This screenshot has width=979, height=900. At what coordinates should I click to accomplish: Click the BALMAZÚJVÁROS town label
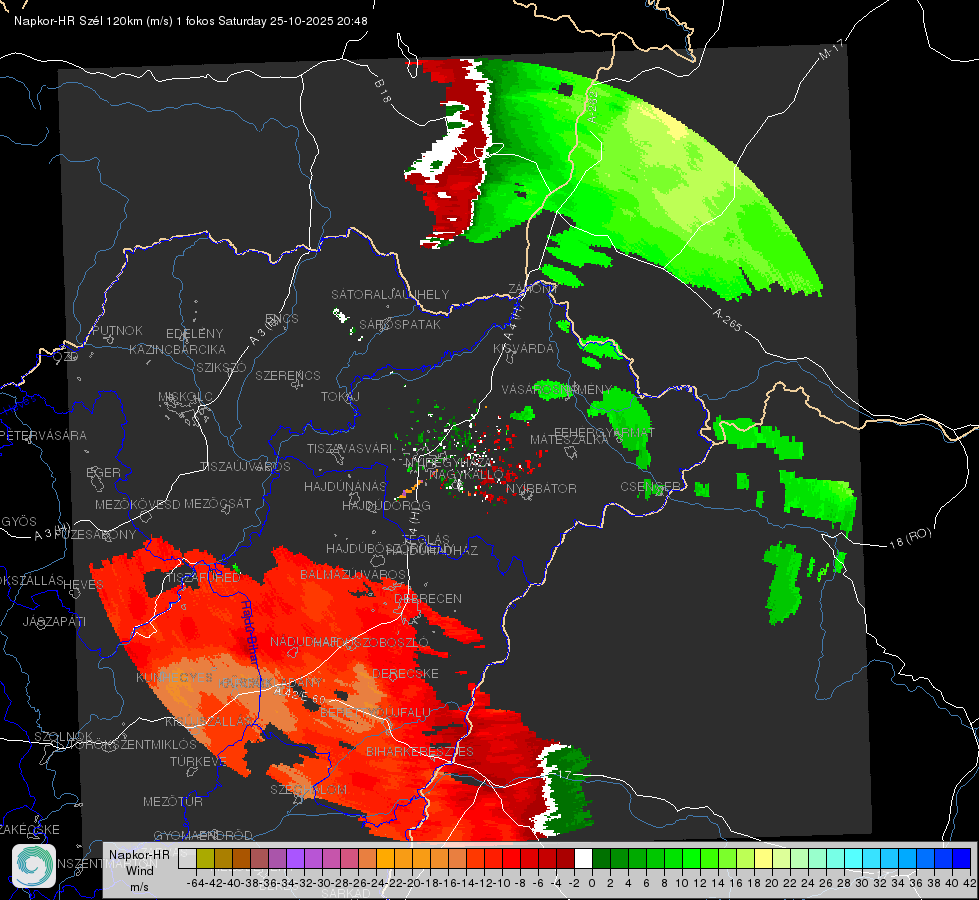coord(353,575)
